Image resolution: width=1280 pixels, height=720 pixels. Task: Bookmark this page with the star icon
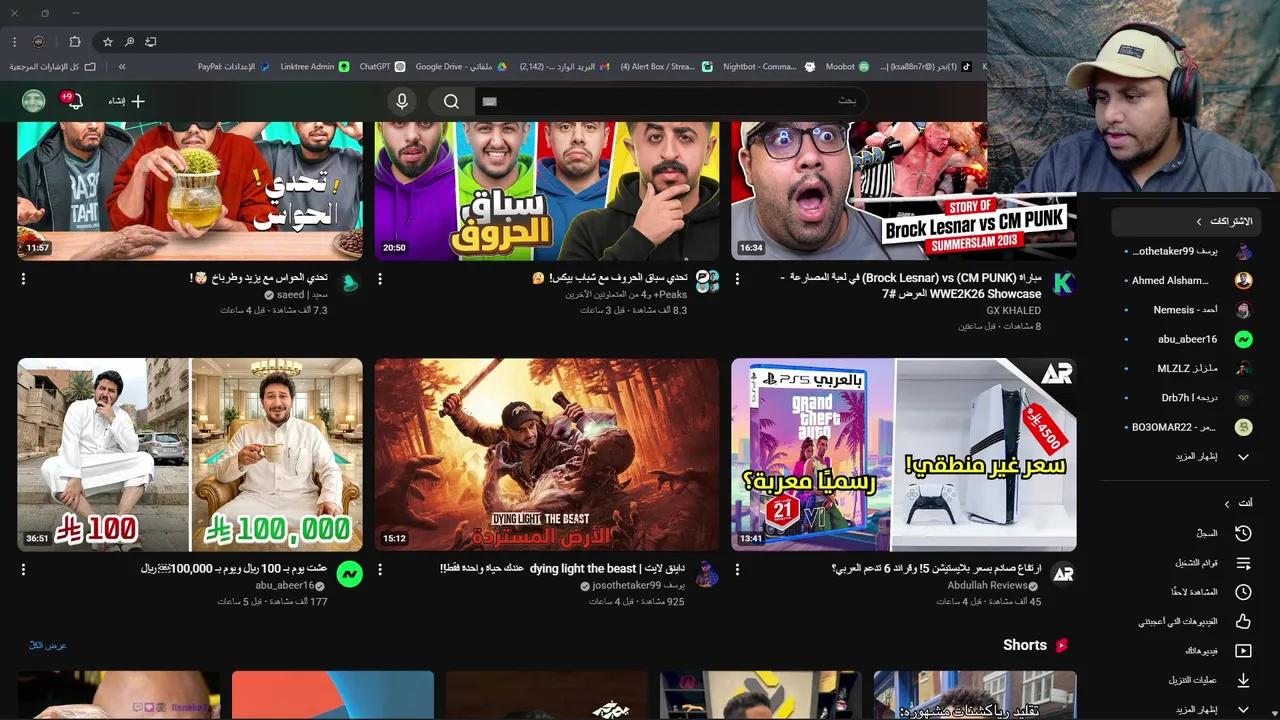[108, 42]
